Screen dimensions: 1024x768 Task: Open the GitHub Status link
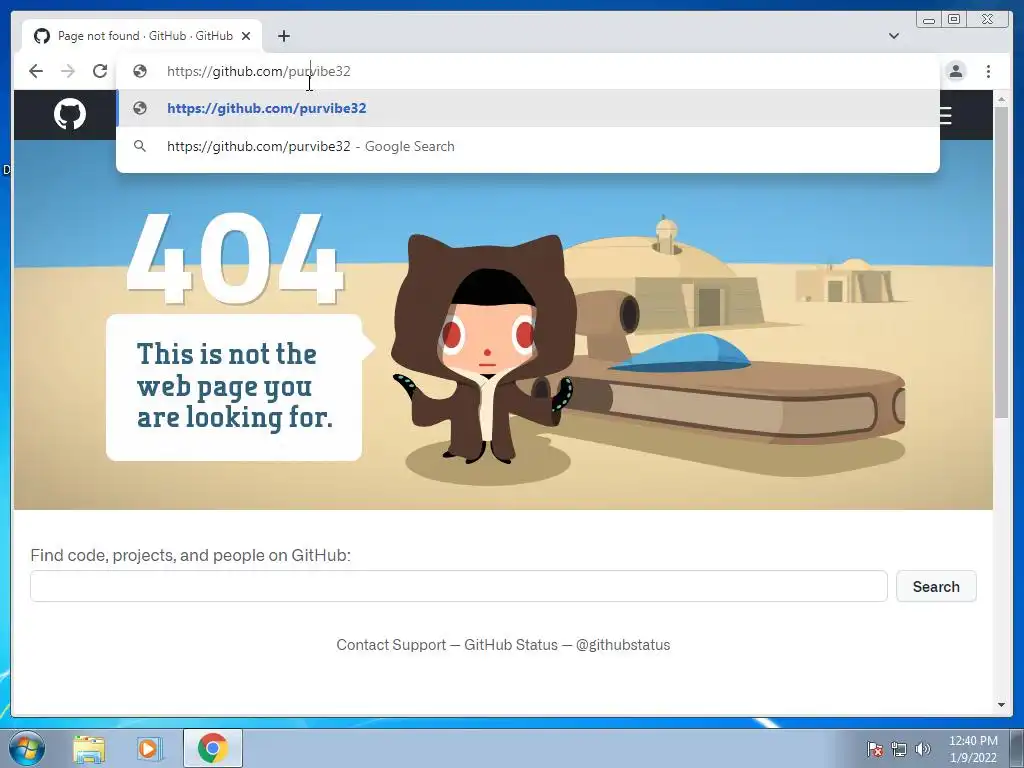point(511,645)
